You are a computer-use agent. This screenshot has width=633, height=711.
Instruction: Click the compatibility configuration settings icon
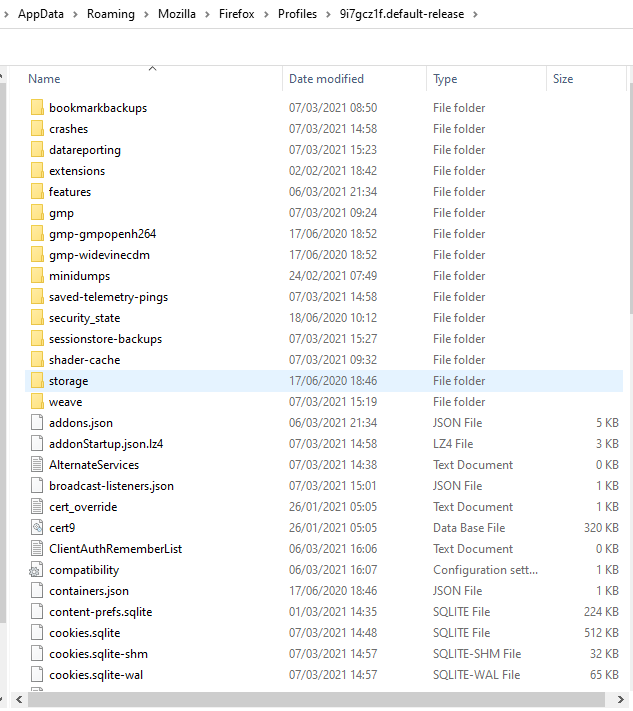(x=36, y=570)
